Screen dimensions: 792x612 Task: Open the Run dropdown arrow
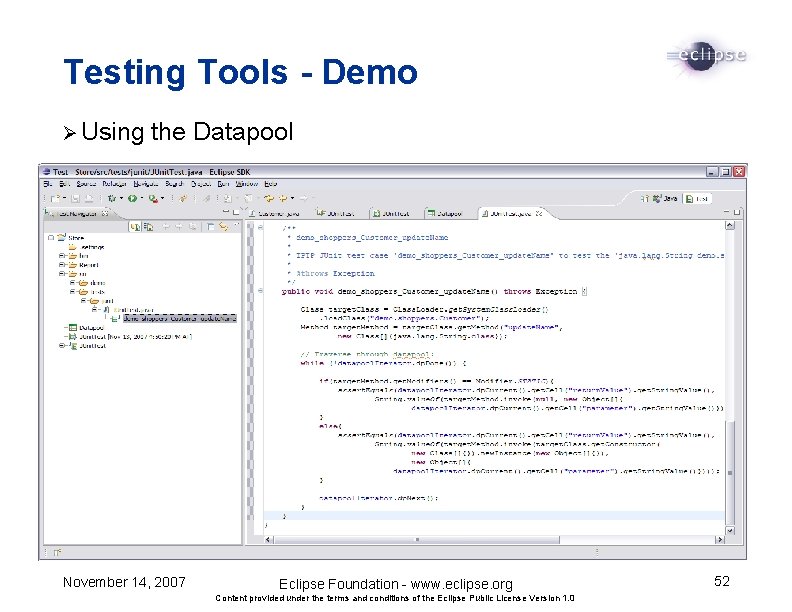tap(142, 198)
